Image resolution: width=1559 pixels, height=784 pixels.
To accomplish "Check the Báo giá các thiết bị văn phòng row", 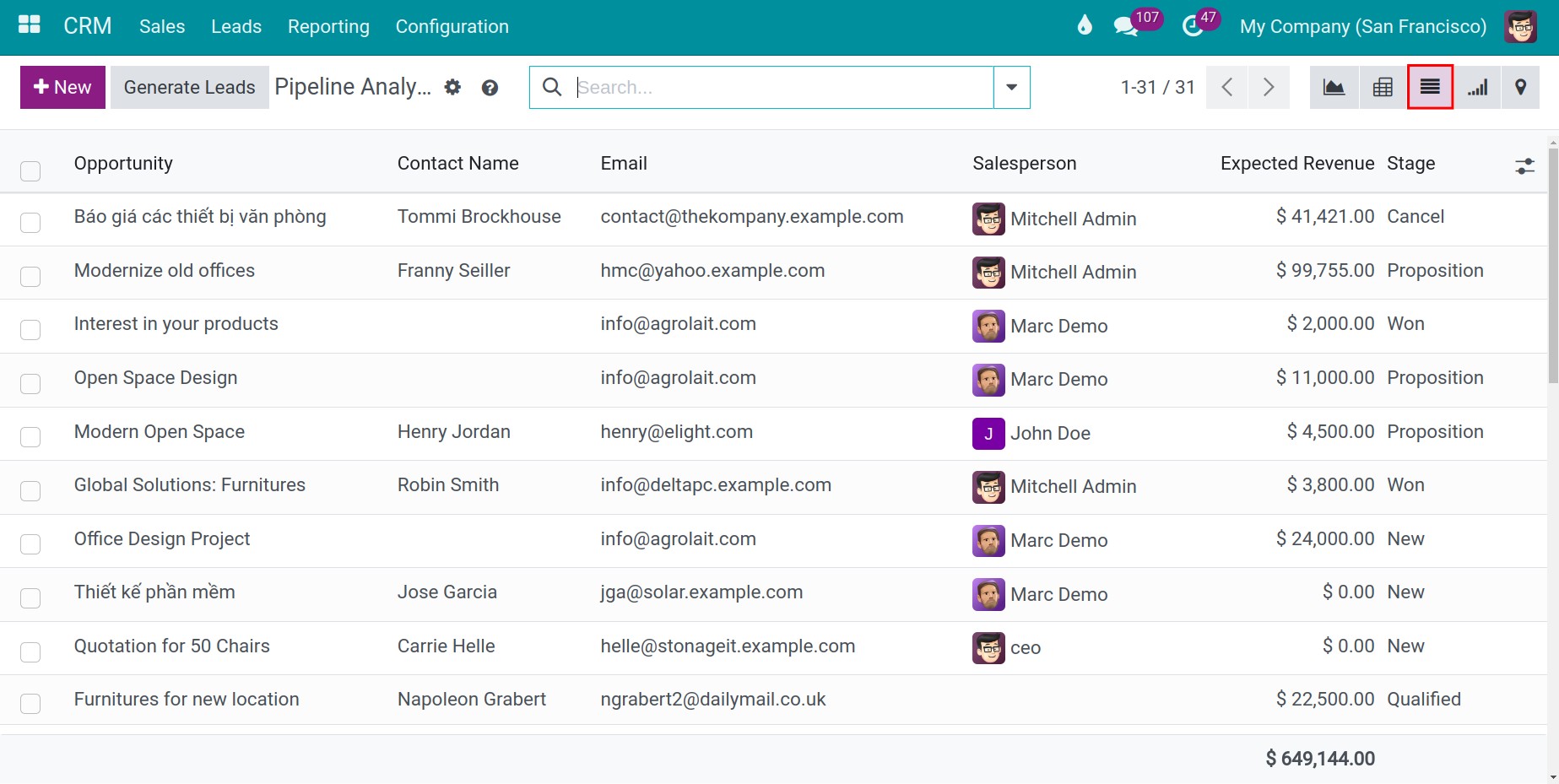I will click(x=30, y=222).
